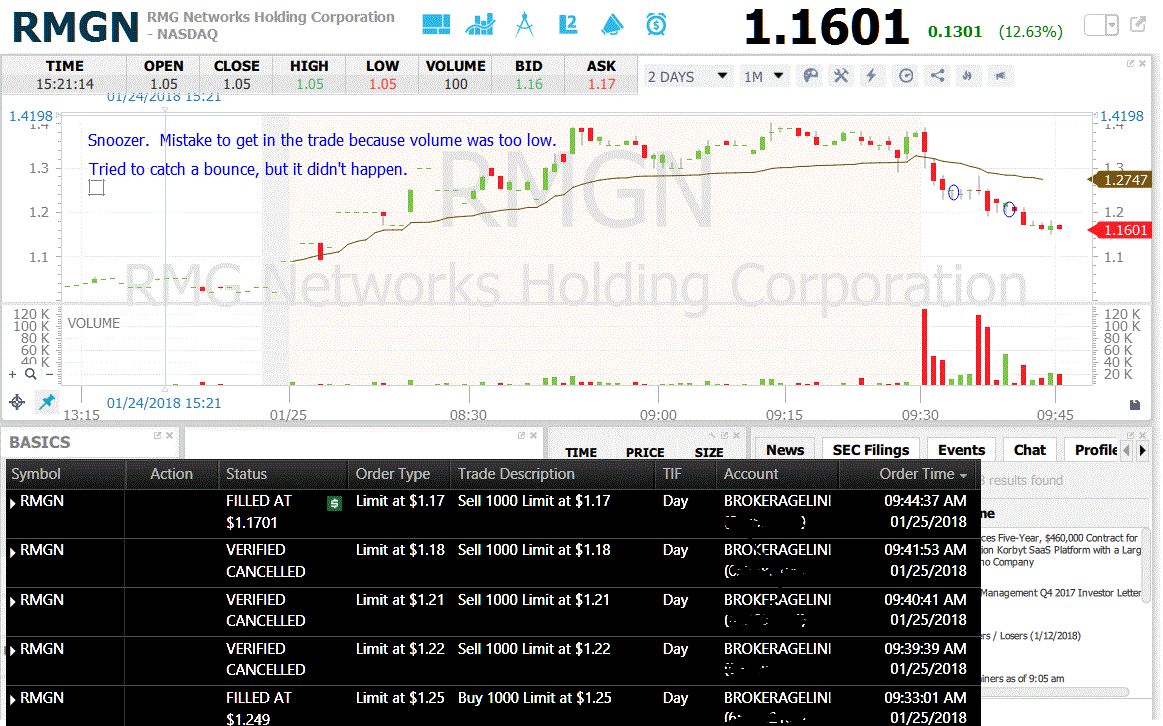Click the blue-circled trade marker near 1.25
1163x726 pixels.
[x=954, y=193]
